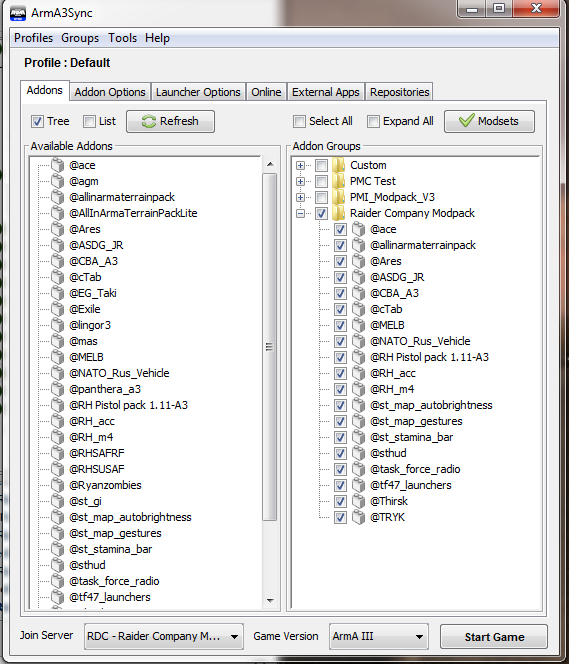Open the Groups menu
The width and height of the screenshot is (569, 664).
80,38
